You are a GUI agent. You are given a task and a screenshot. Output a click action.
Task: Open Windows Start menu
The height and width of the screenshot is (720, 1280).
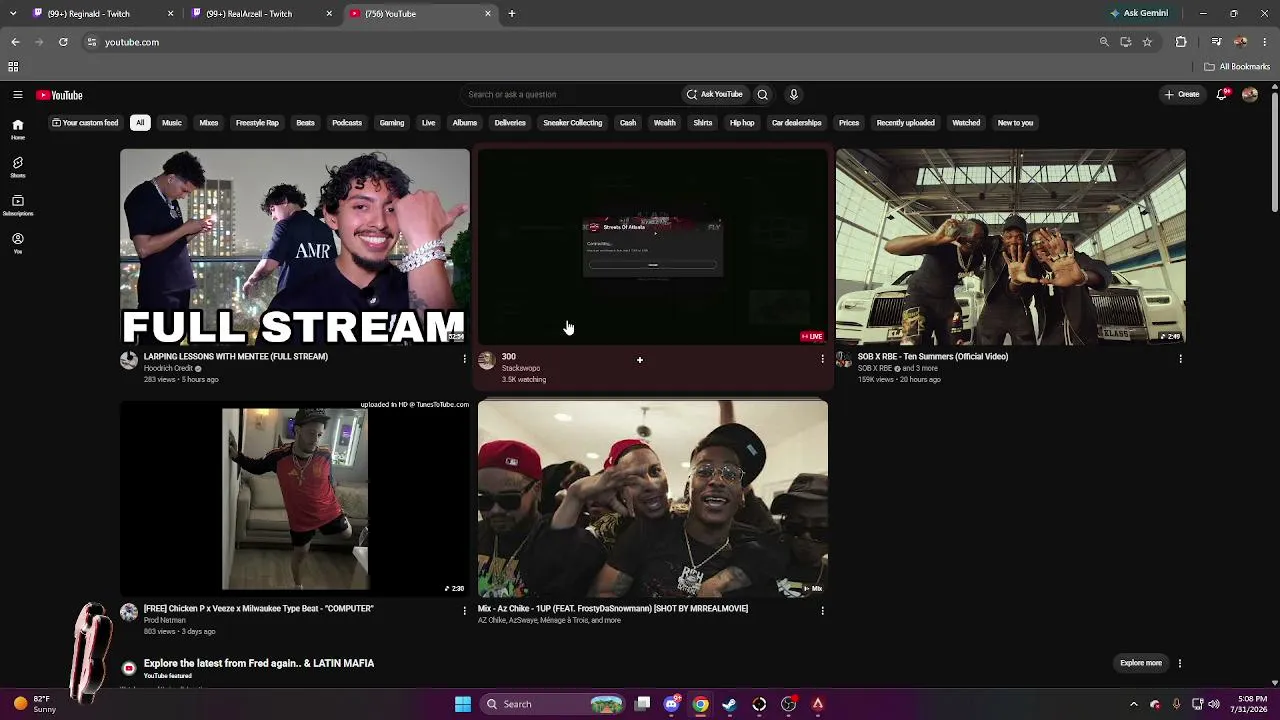point(463,704)
